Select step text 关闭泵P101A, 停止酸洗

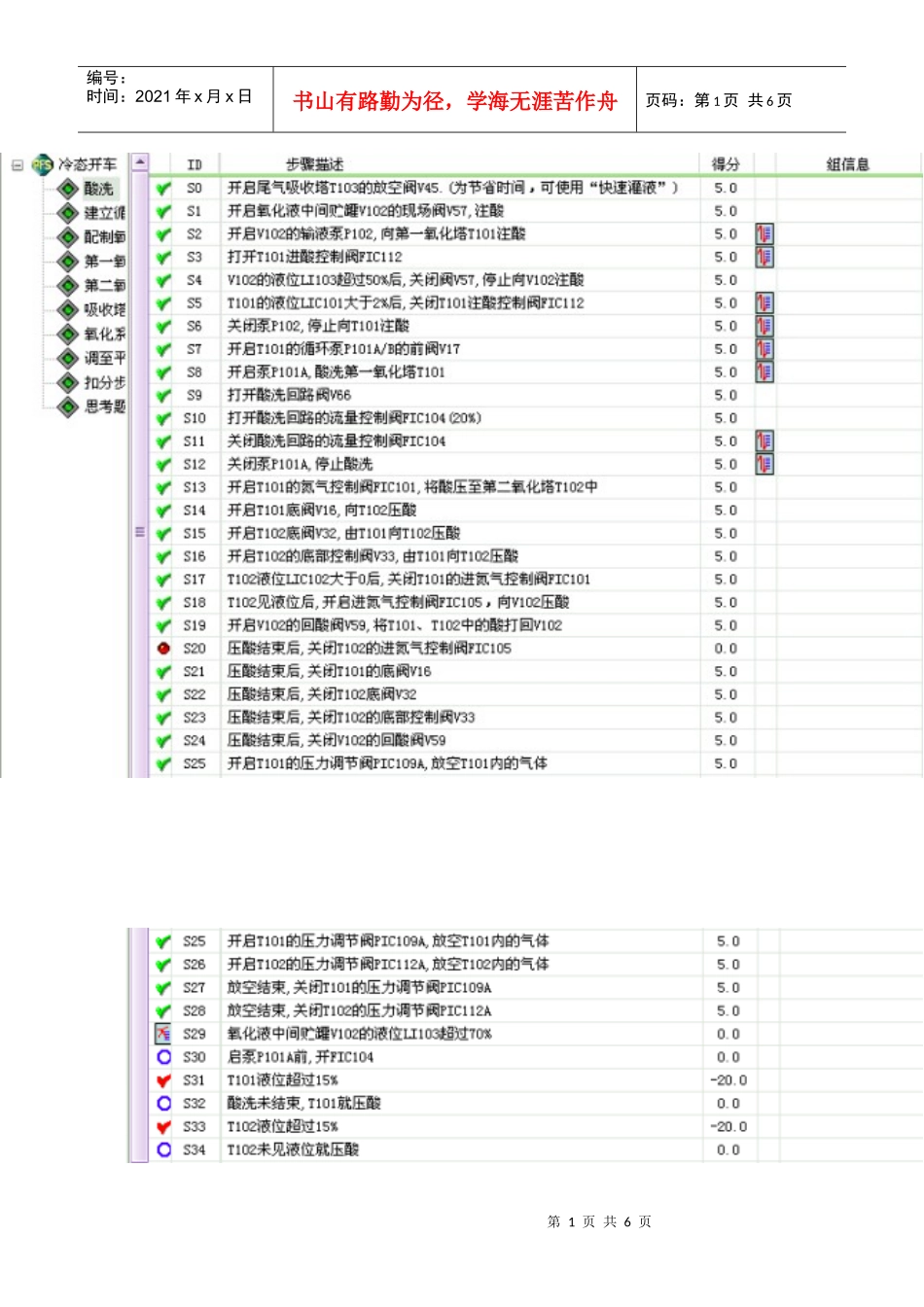point(300,465)
